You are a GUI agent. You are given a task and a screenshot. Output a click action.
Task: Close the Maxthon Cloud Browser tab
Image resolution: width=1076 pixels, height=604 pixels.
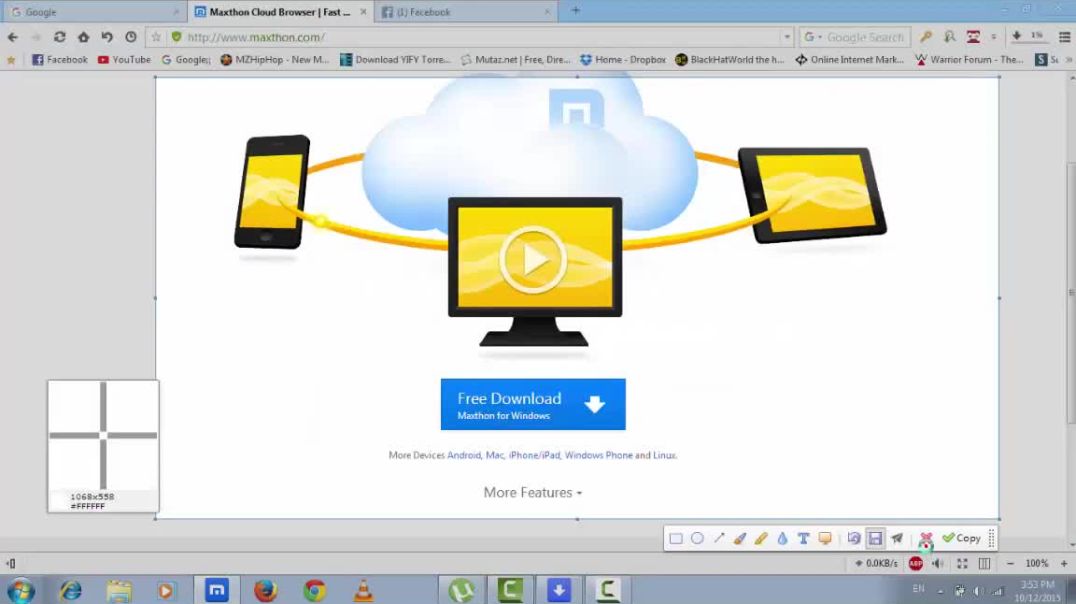[x=363, y=12]
